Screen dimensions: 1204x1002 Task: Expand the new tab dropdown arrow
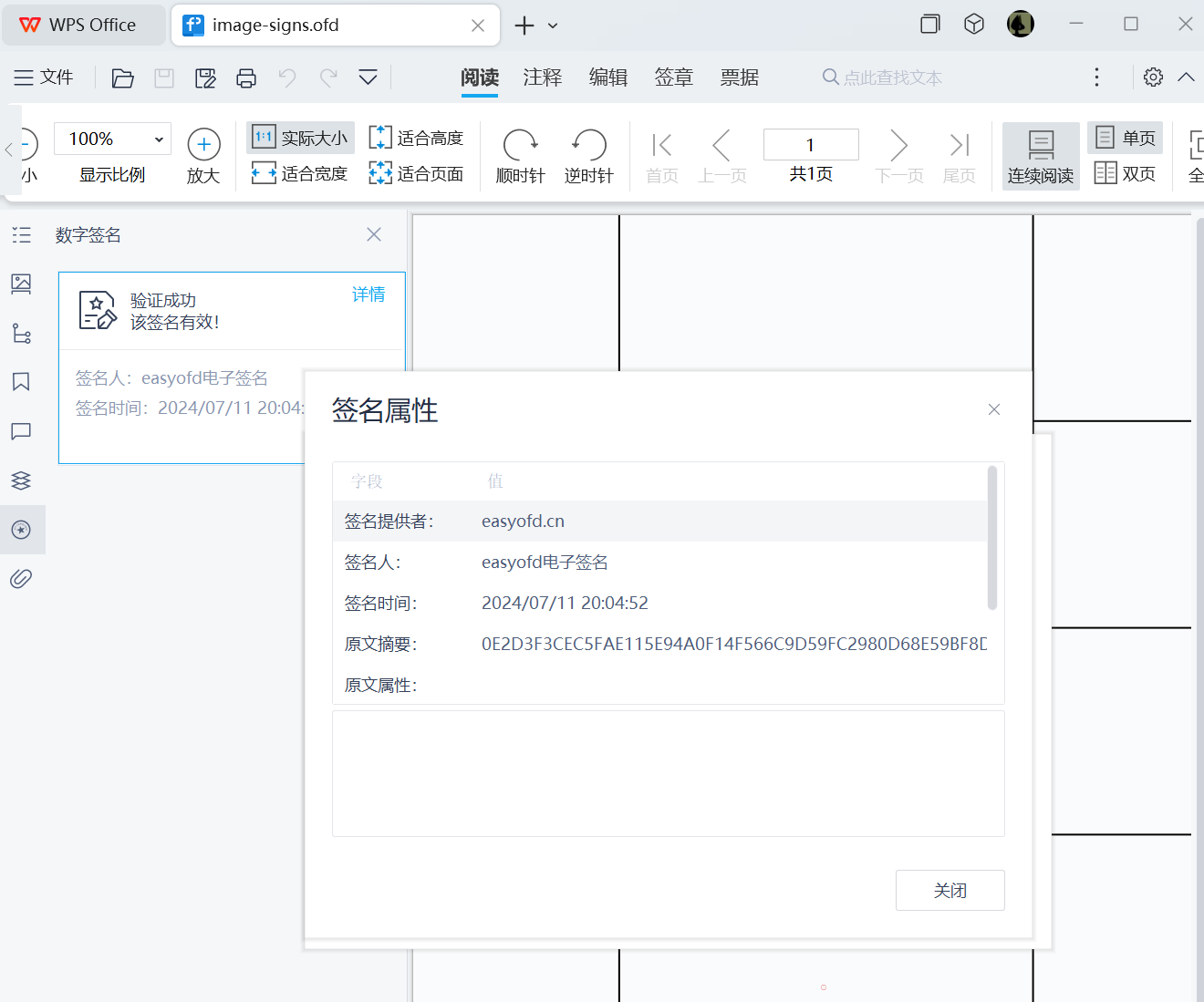(553, 26)
